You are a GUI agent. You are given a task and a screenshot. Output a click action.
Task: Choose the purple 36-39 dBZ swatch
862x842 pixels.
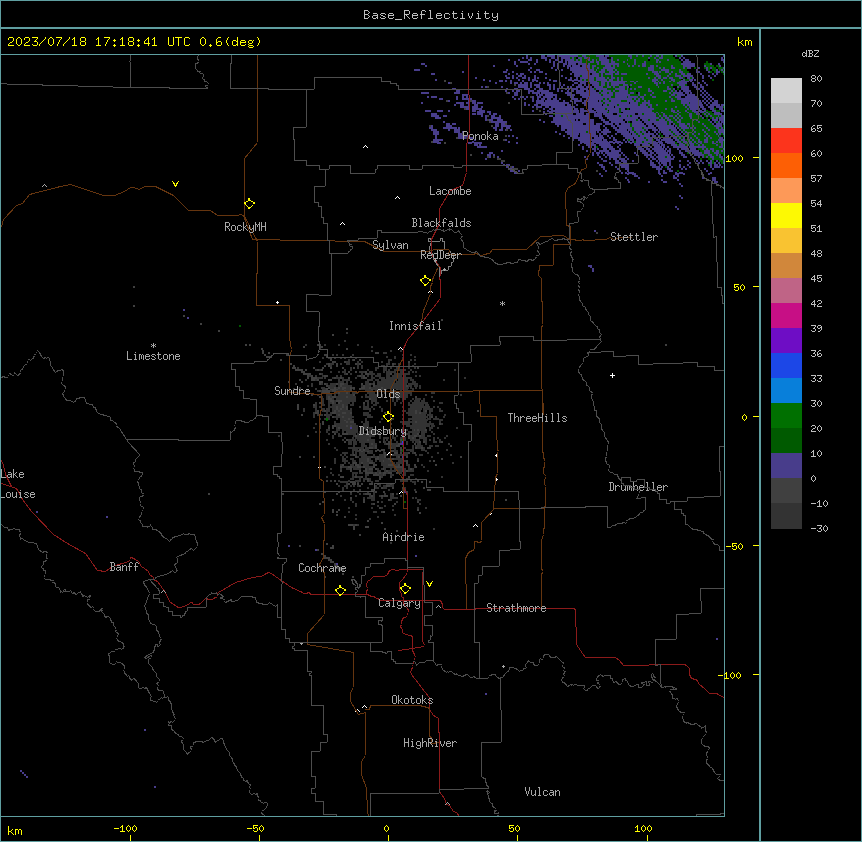point(786,341)
